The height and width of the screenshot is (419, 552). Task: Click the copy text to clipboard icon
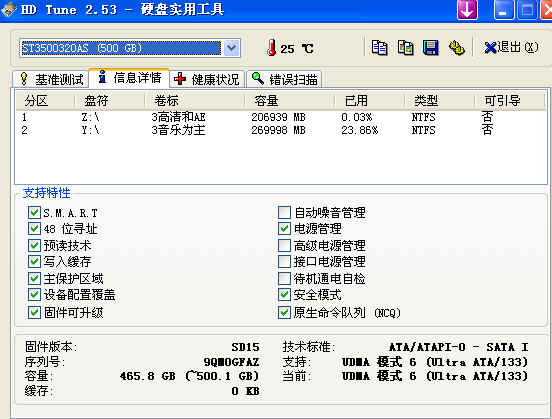(x=380, y=48)
